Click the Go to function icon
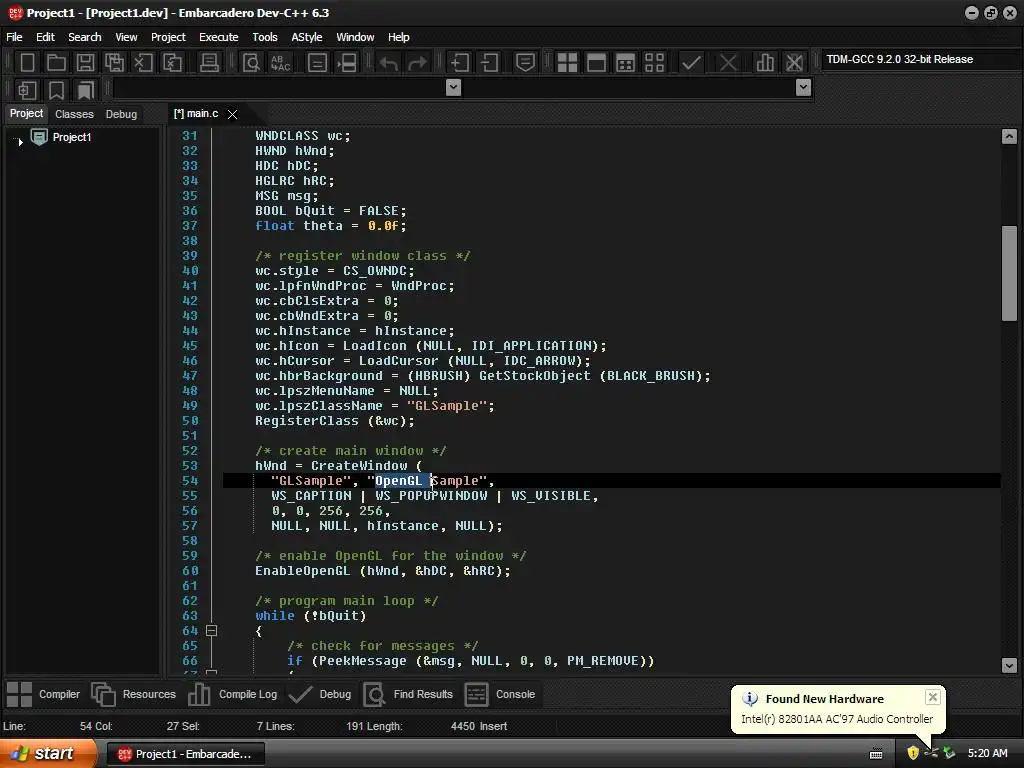 pyautogui.click(x=317, y=63)
